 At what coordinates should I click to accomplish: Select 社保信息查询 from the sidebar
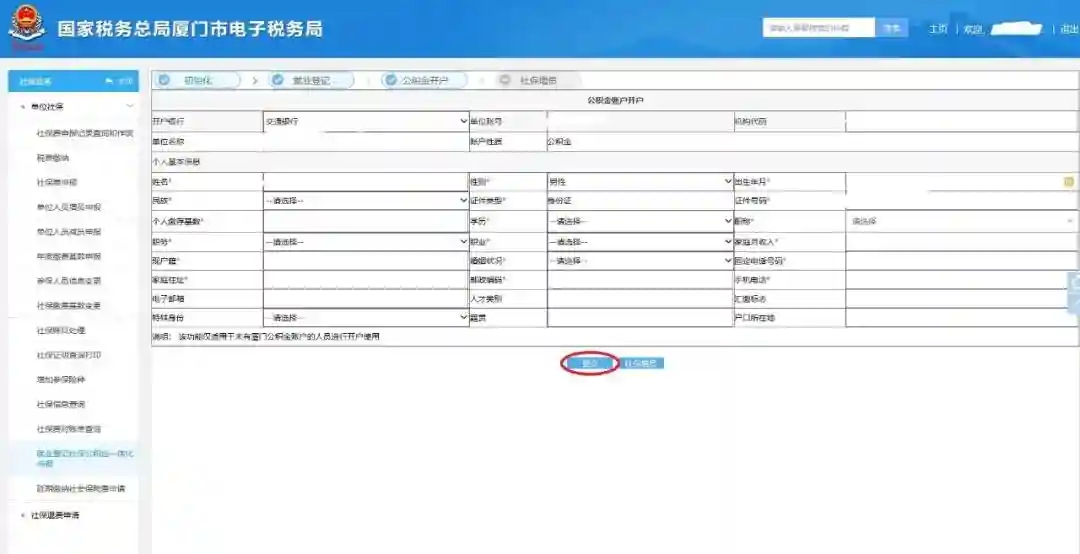[61, 404]
